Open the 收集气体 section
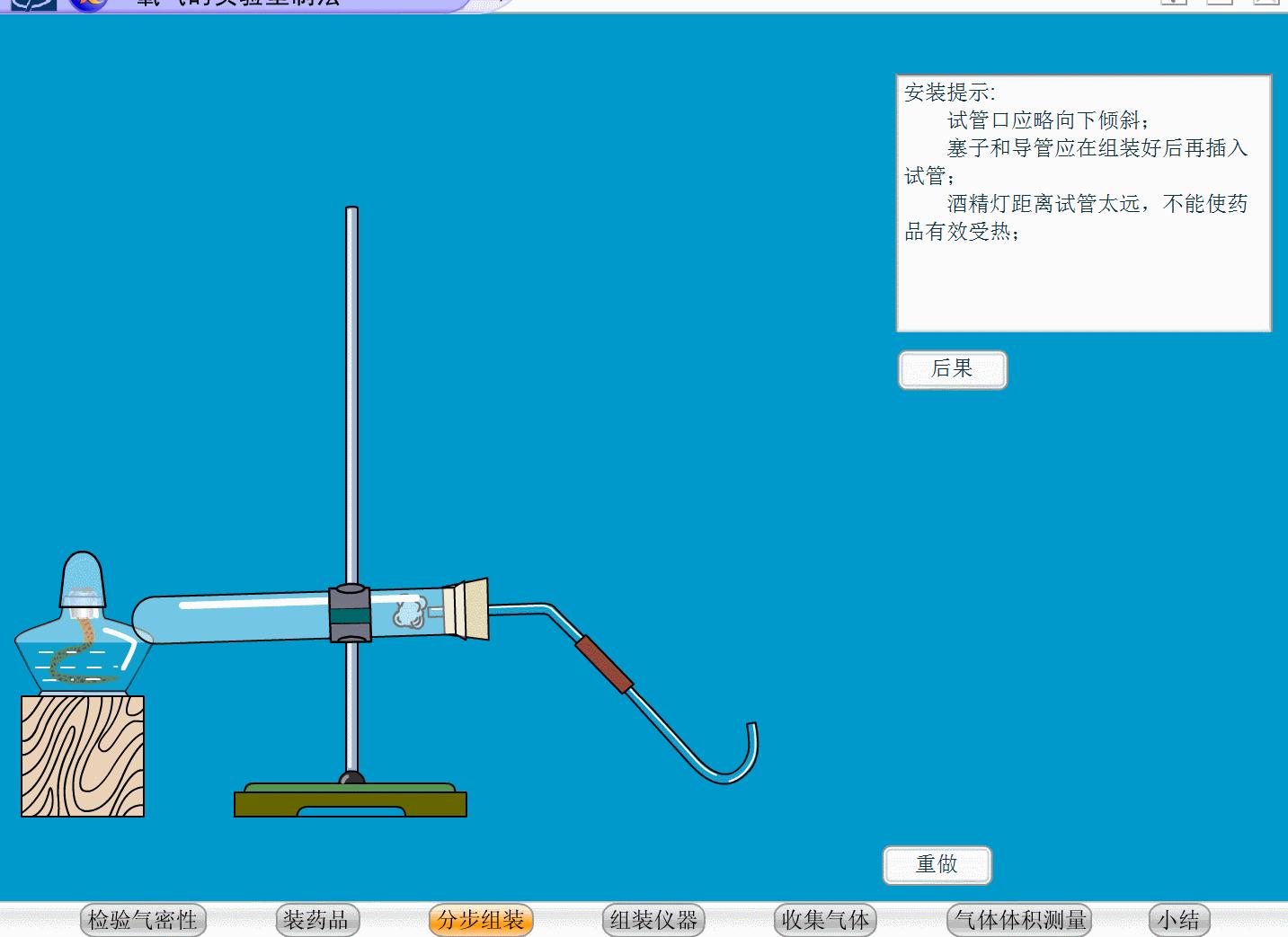This screenshot has width=1288, height=937. pyautogui.click(x=825, y=920)
